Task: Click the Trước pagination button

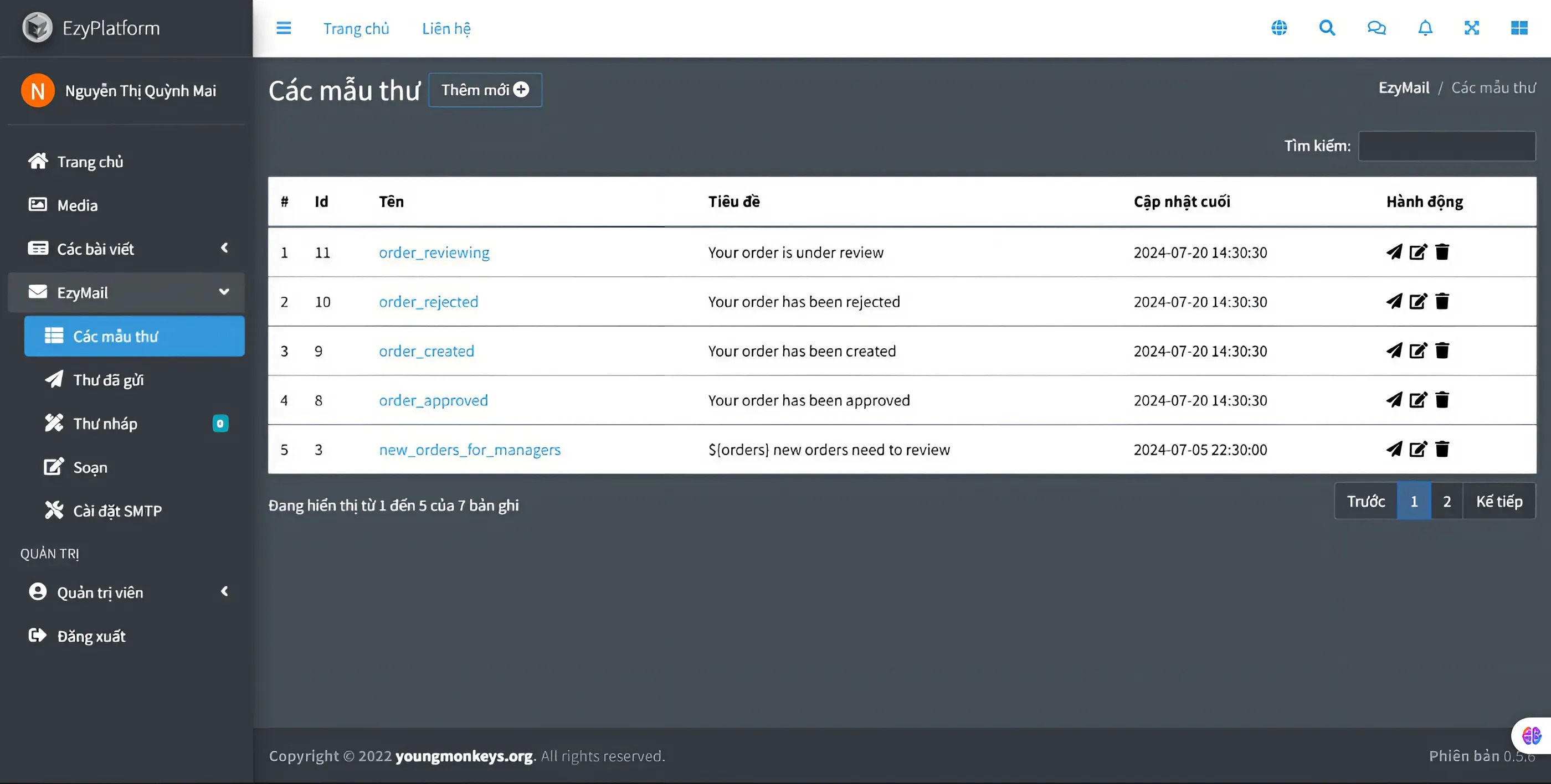Action: coord(1365,501)
